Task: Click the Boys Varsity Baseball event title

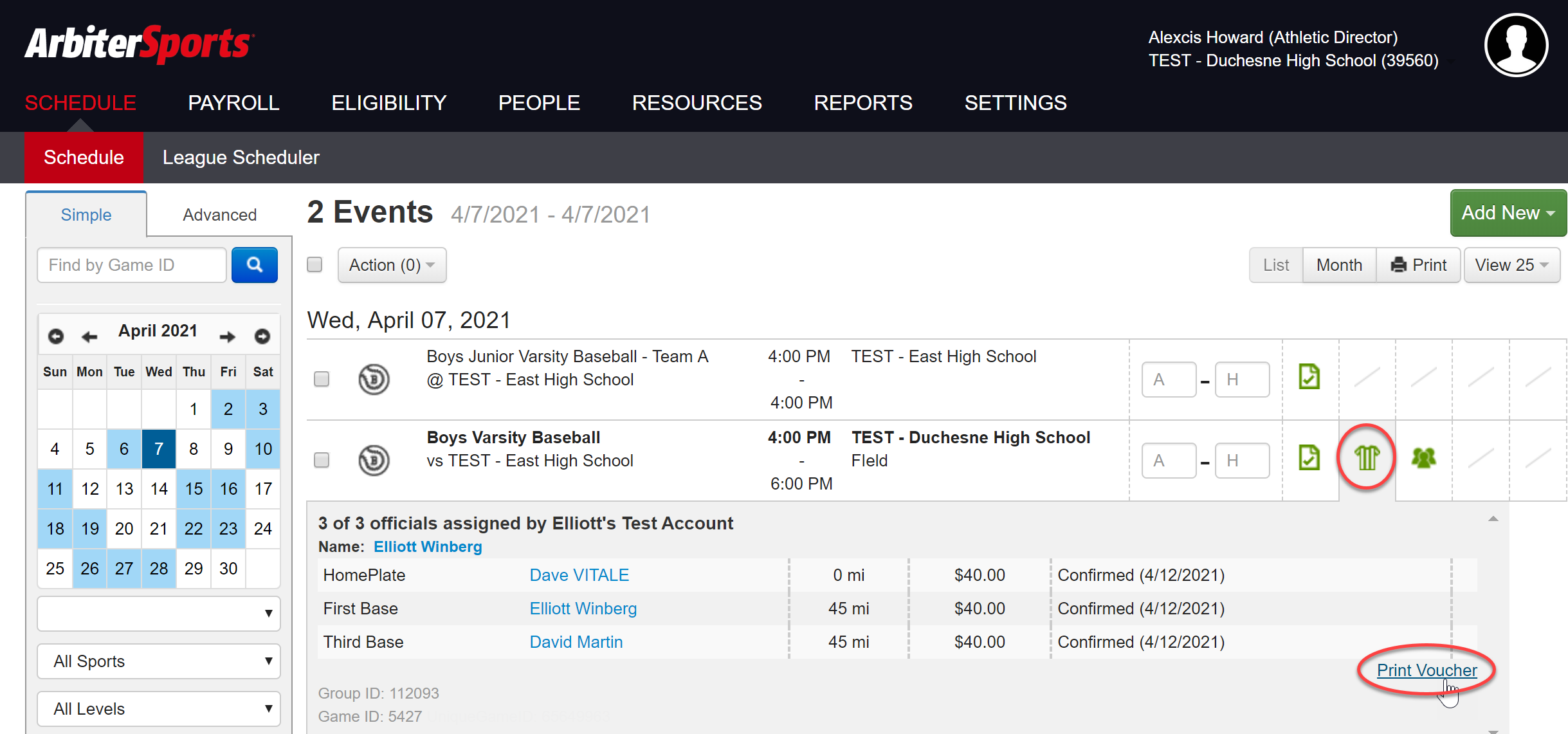Action: click(x=513, y=437)
